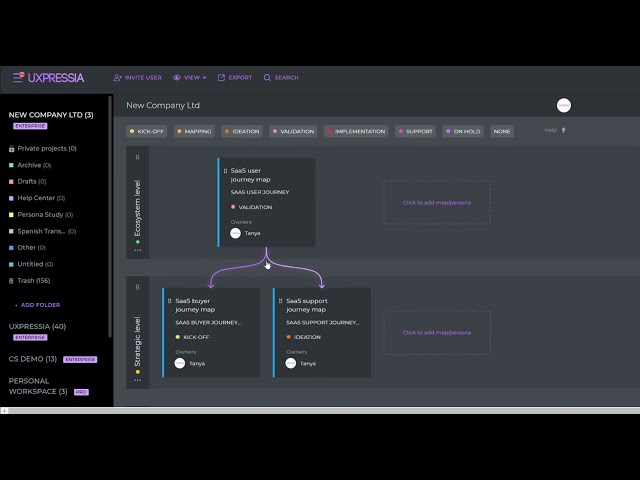Click the Trash bin icon

coord(11,281)
